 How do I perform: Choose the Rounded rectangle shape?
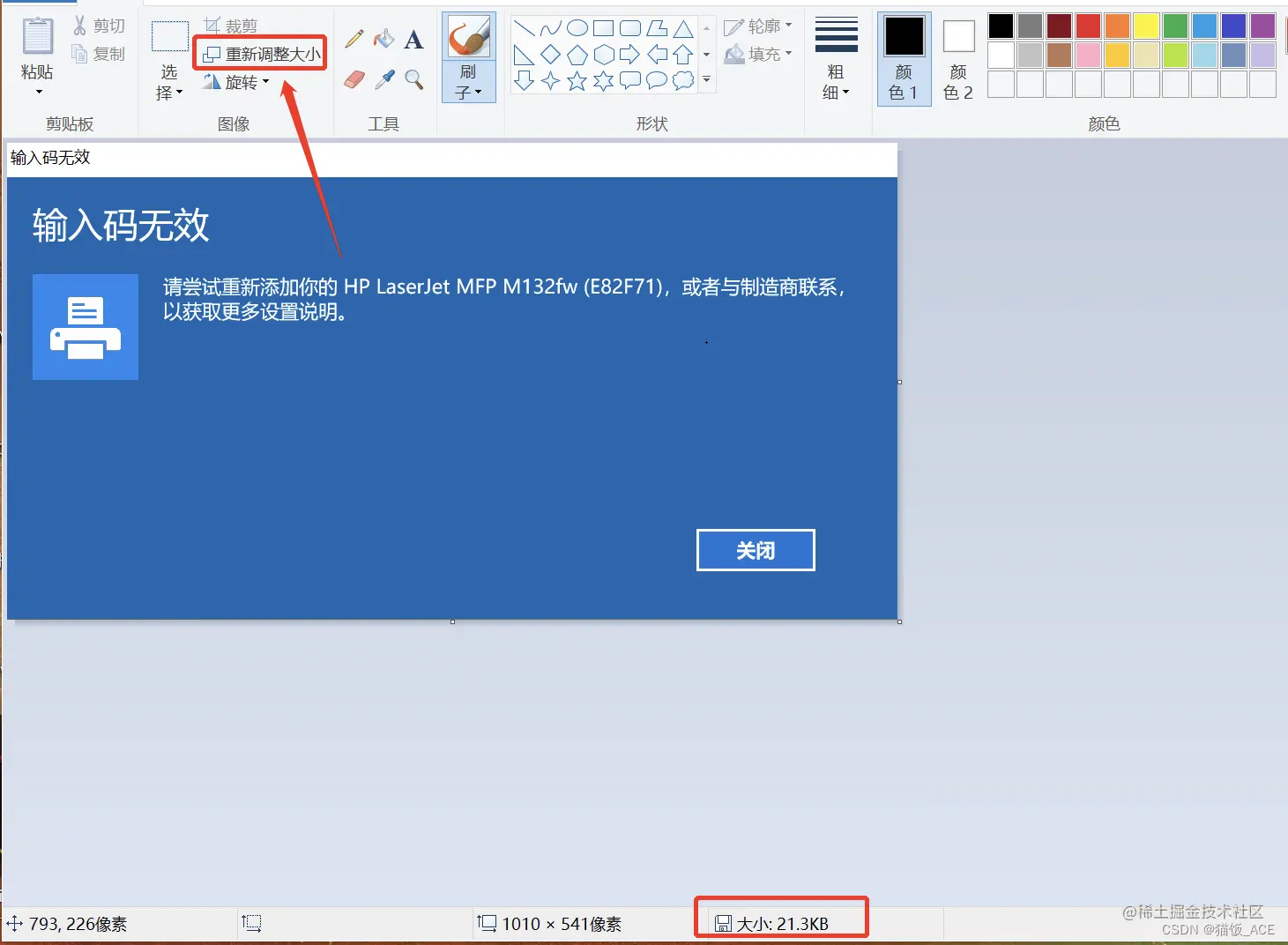(629, 28)
